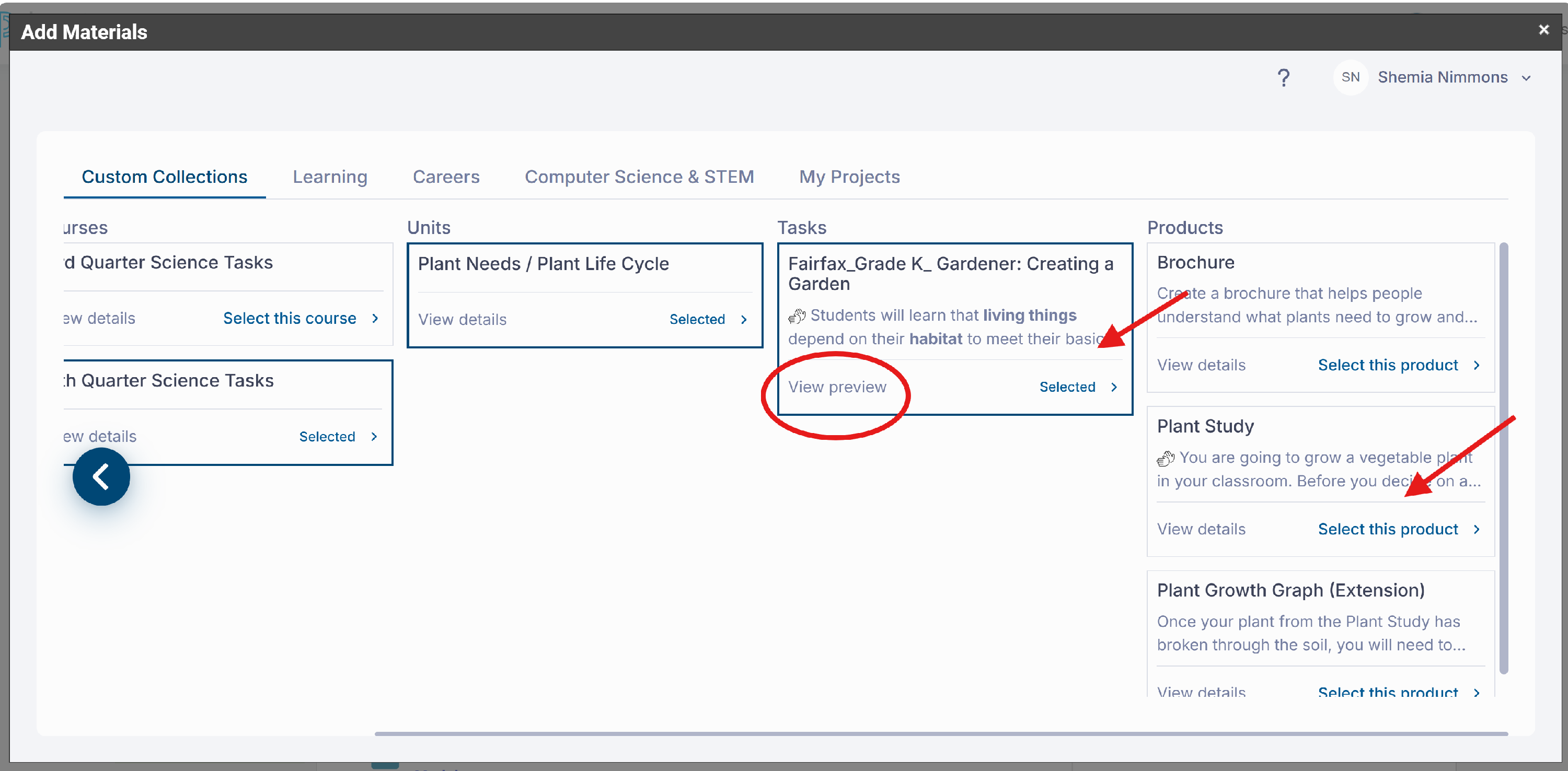
Task: Click Selected on Plant Needs unit card
Action: tap(697, 320)
